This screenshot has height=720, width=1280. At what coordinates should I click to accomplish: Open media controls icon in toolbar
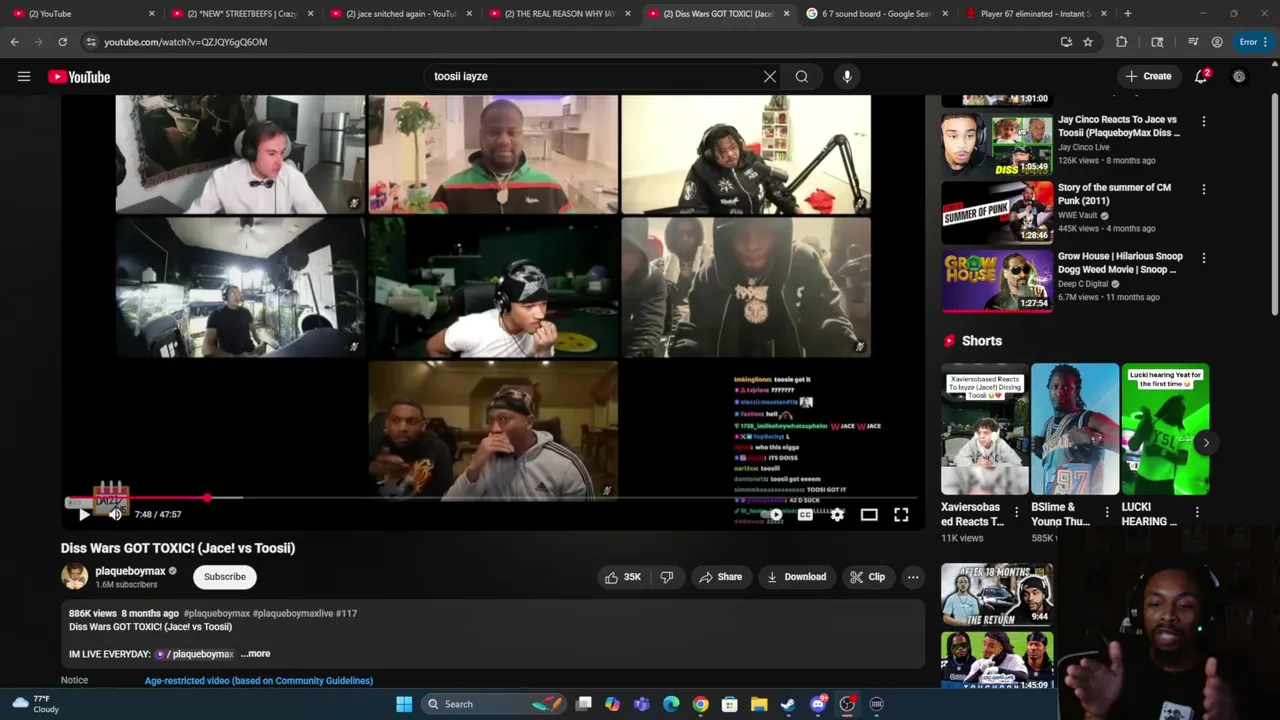click(x=1193, y=42)
